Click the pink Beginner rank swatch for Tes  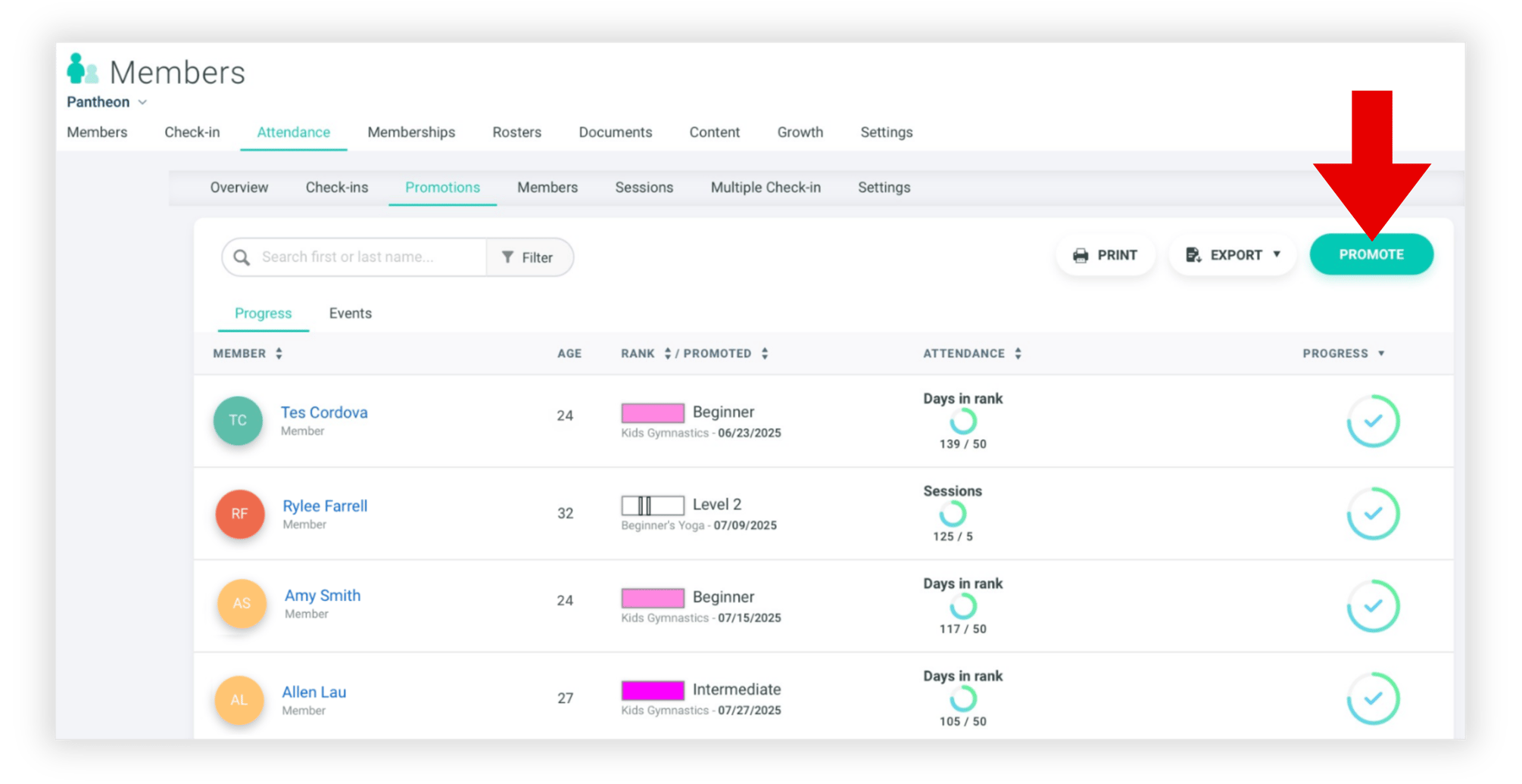coord(653,412)
